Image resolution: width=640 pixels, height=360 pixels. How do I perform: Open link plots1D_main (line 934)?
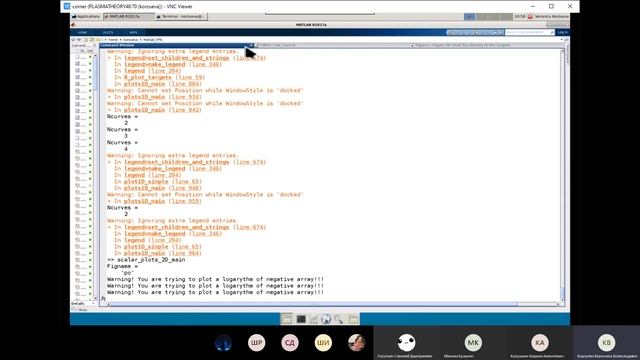point(163,97)
